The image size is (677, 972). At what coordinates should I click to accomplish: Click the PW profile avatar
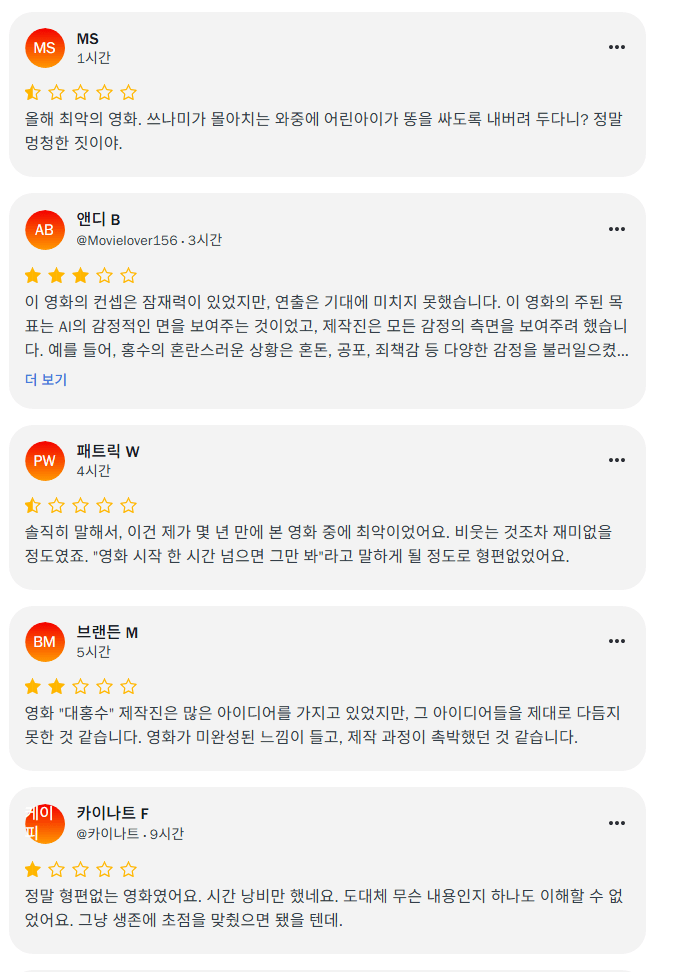tap(44, 461)
